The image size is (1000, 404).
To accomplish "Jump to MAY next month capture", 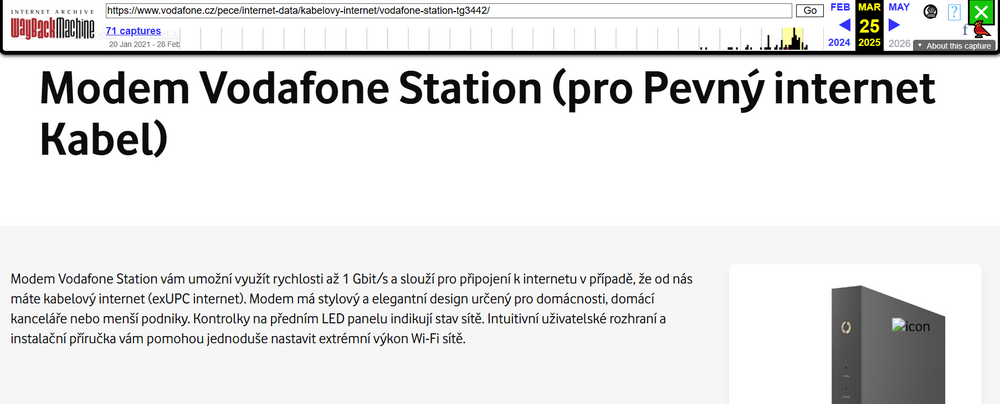I will click(899, 7).
